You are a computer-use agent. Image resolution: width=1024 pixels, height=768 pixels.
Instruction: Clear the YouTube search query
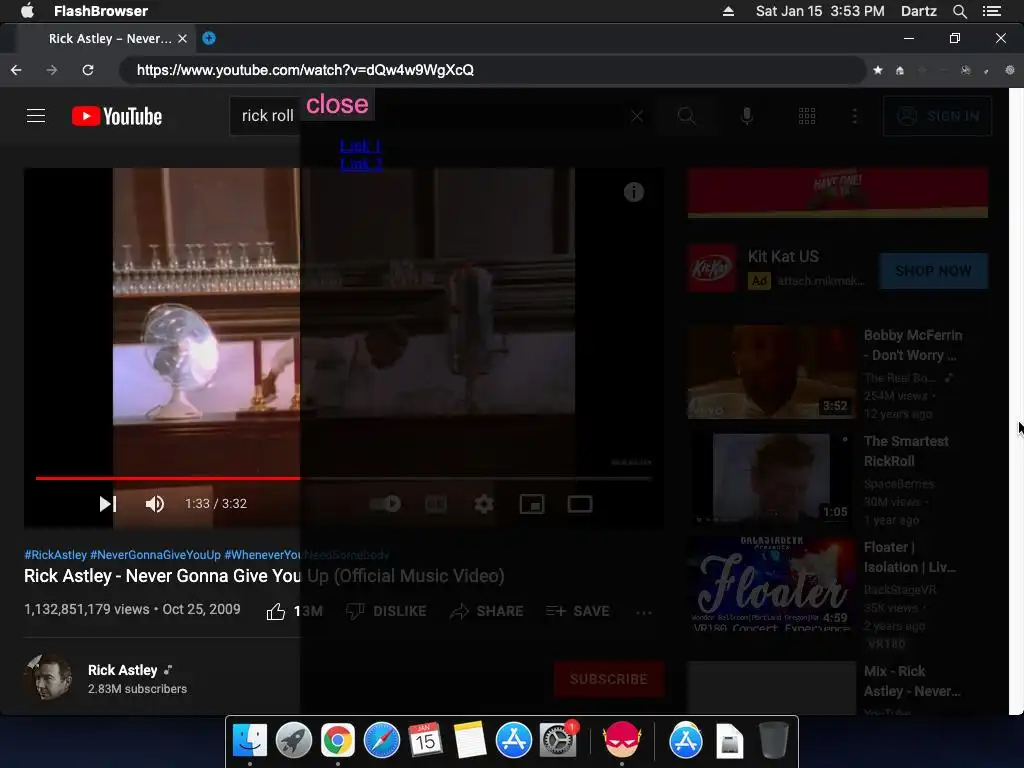(637, 116)
